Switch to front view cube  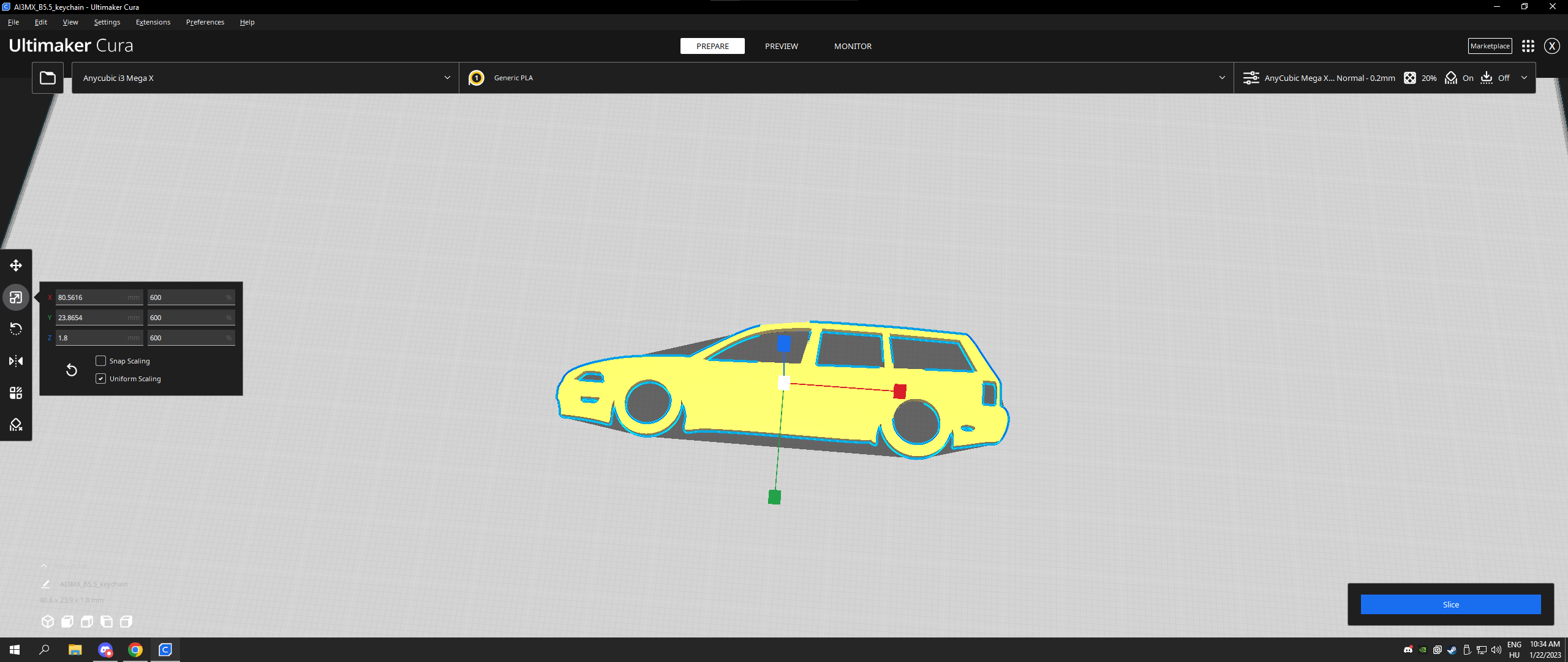click(x=67, y=622)
